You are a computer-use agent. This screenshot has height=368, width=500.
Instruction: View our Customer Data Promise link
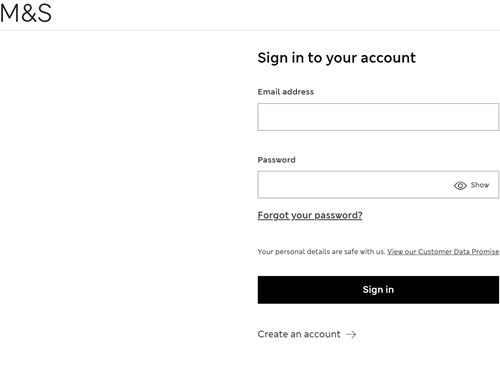click(x=443, y=252)
